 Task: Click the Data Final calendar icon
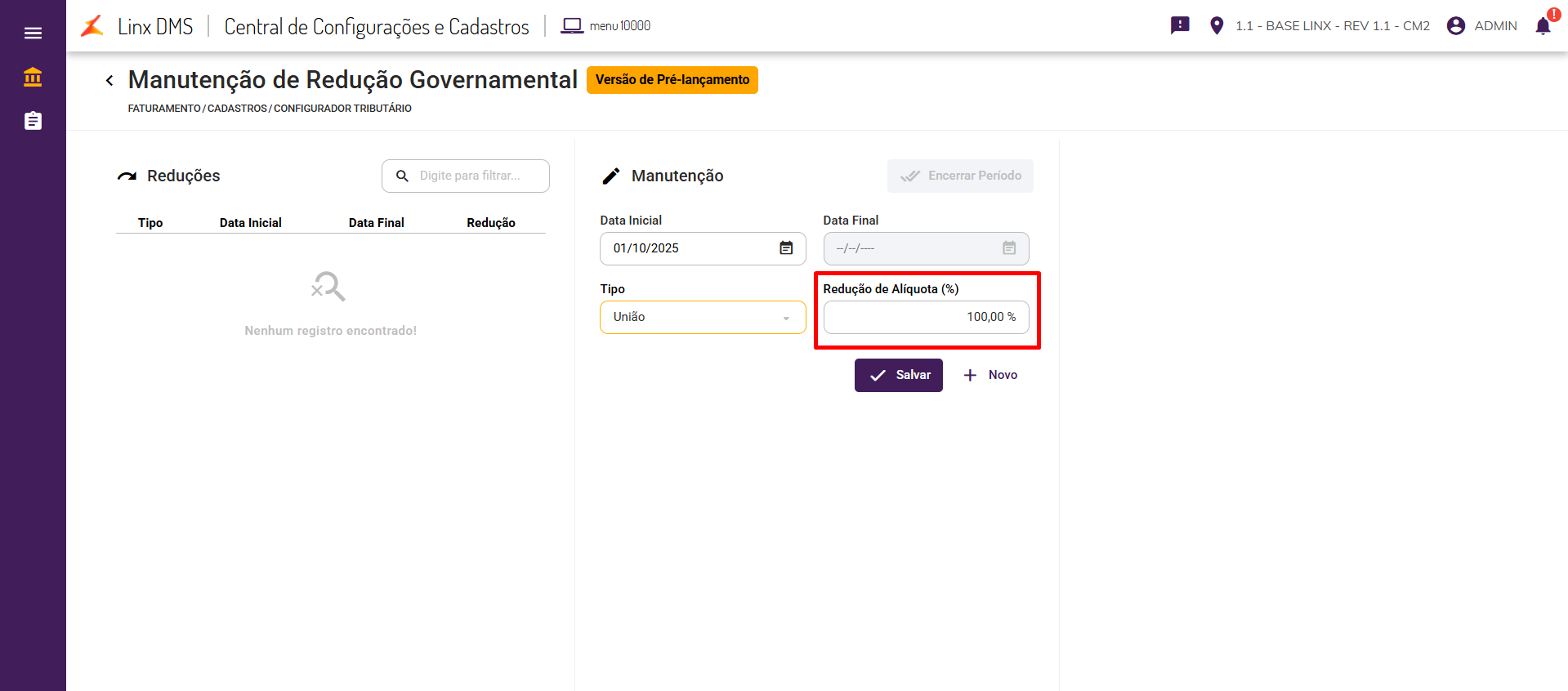[1009, 248]
